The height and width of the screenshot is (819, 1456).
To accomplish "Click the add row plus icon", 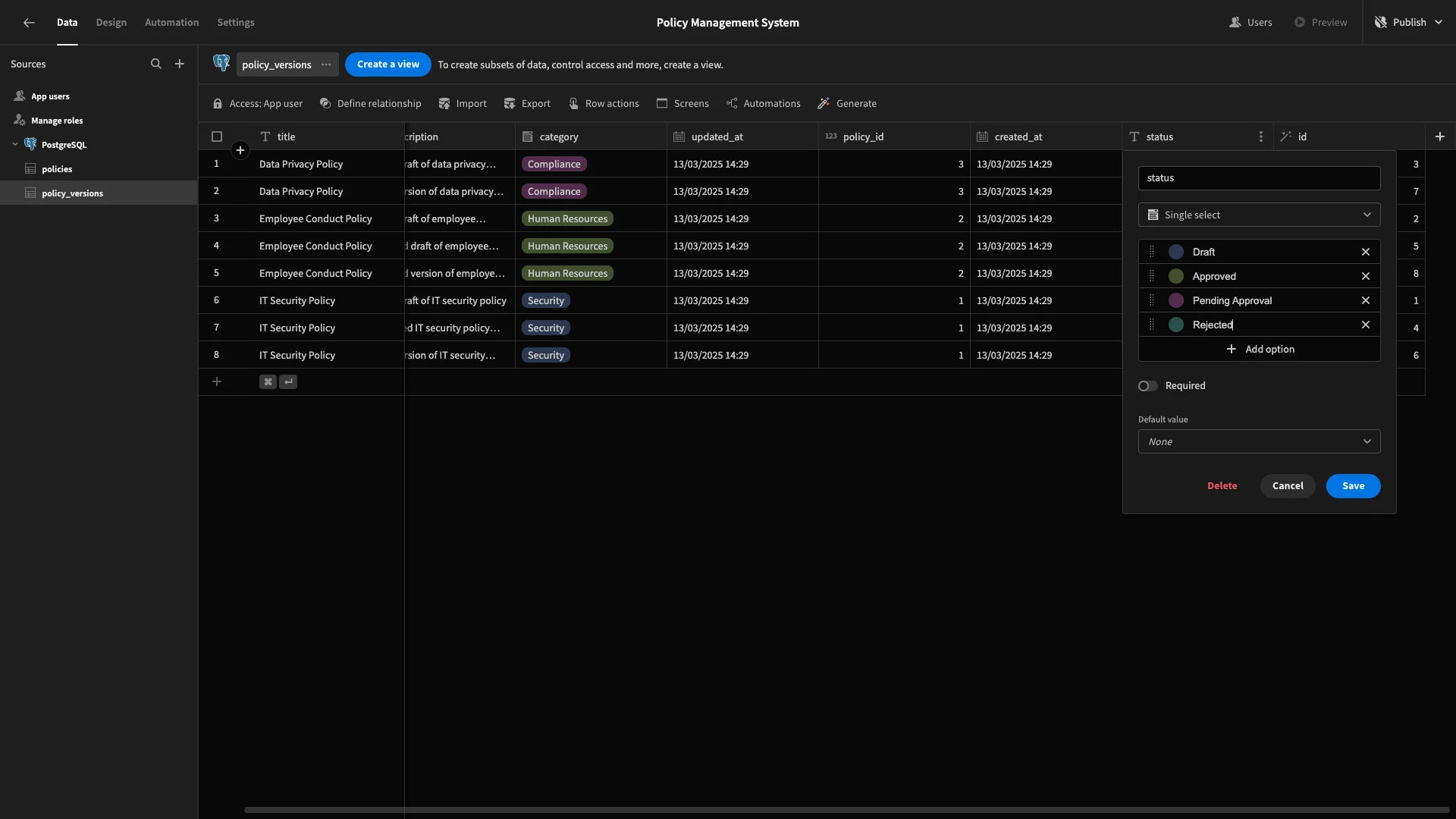I will tap(217, 381).
